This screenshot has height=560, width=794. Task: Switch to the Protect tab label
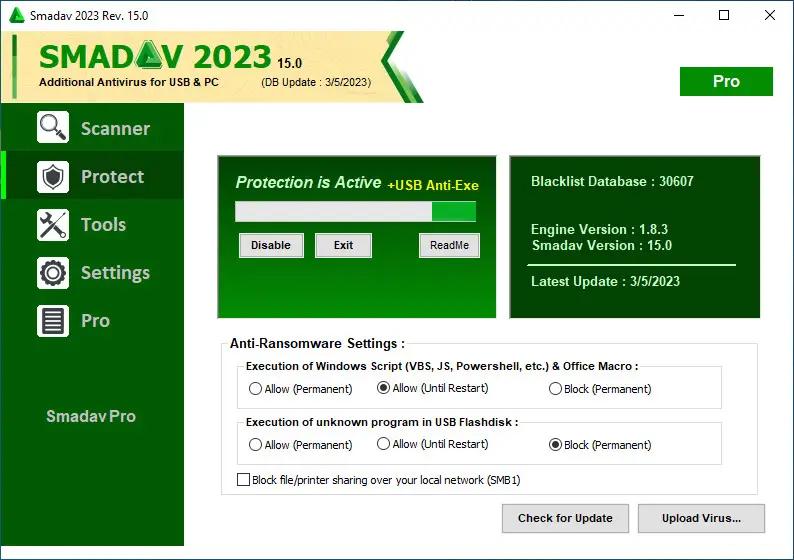coord(112,177)
